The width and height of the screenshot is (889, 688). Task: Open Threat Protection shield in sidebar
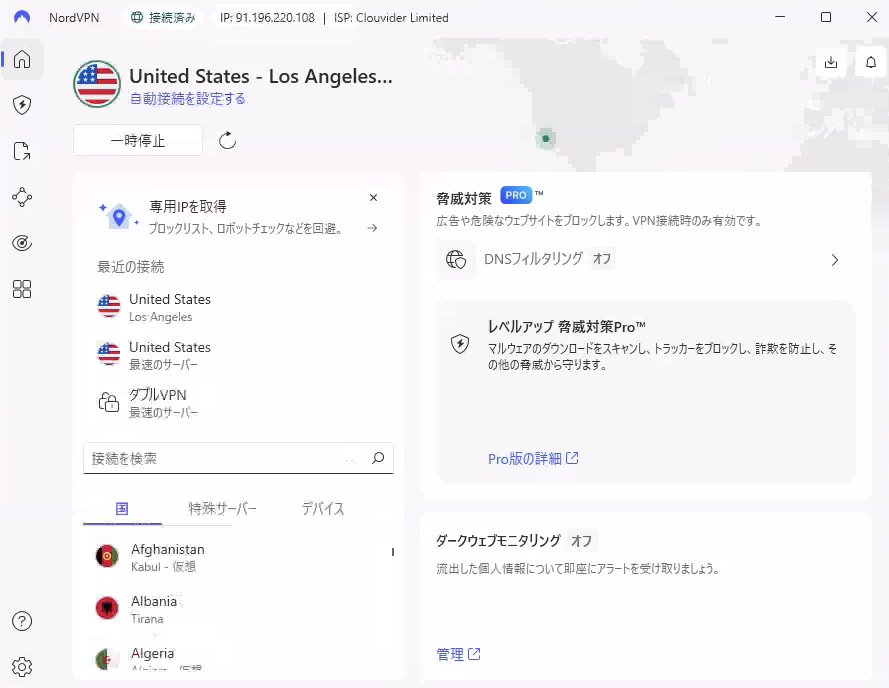click(x=22, y=105)
